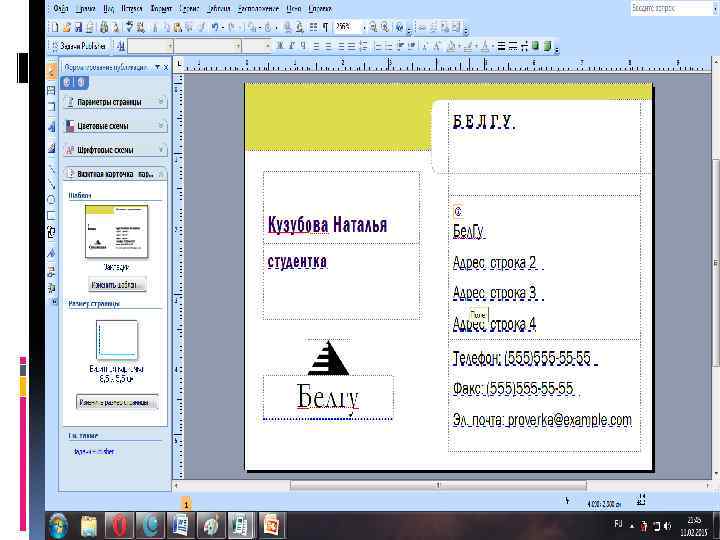Open the zoom percentage dropdown
This screenshot has width=720, height=540.
pyautogui.click(x=364, y=28)
